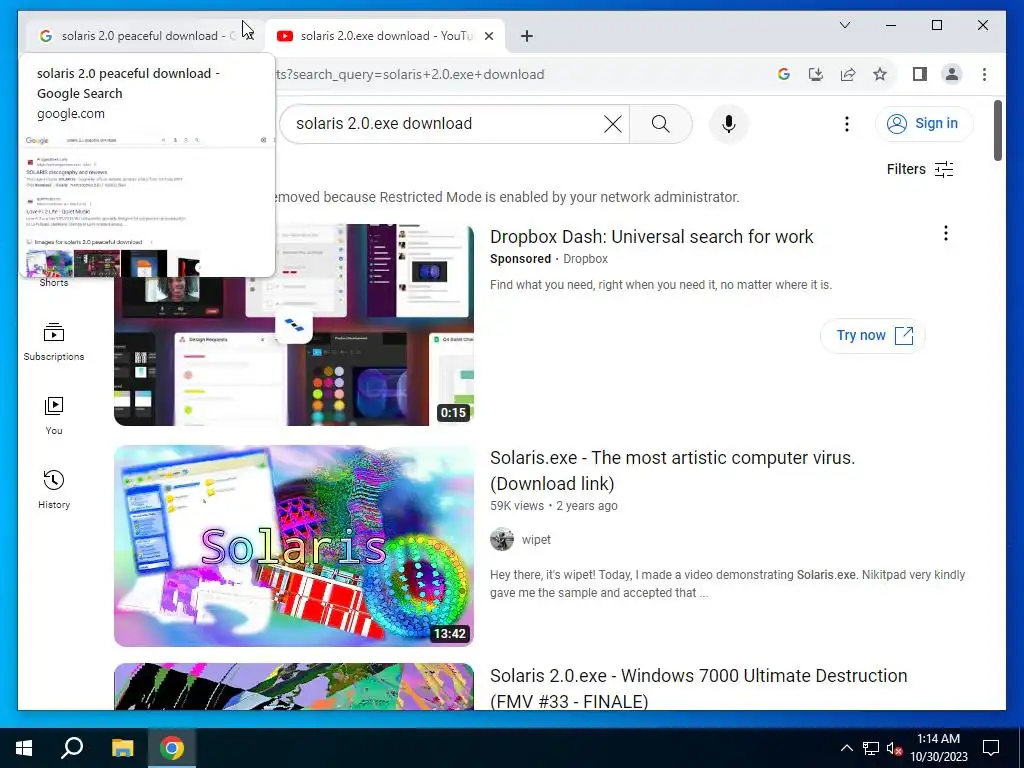Open the network status tray icon
The image size is (1024, 768).
click(x=871, y=748)
